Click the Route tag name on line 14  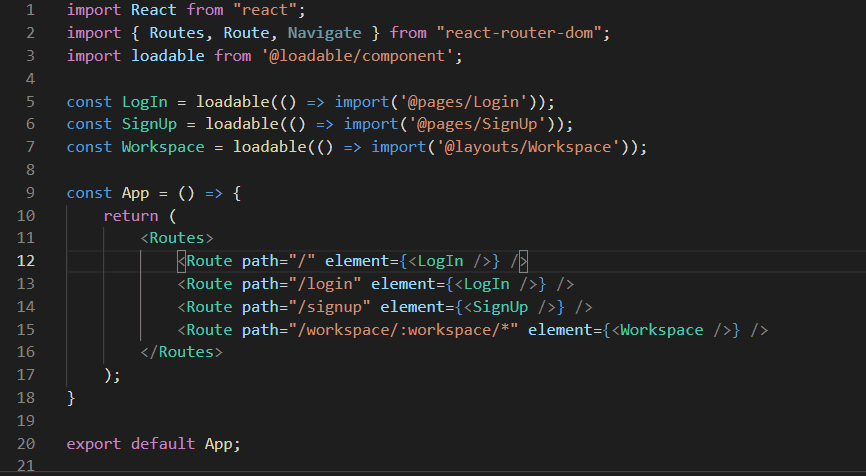click(x=209, y=307)
